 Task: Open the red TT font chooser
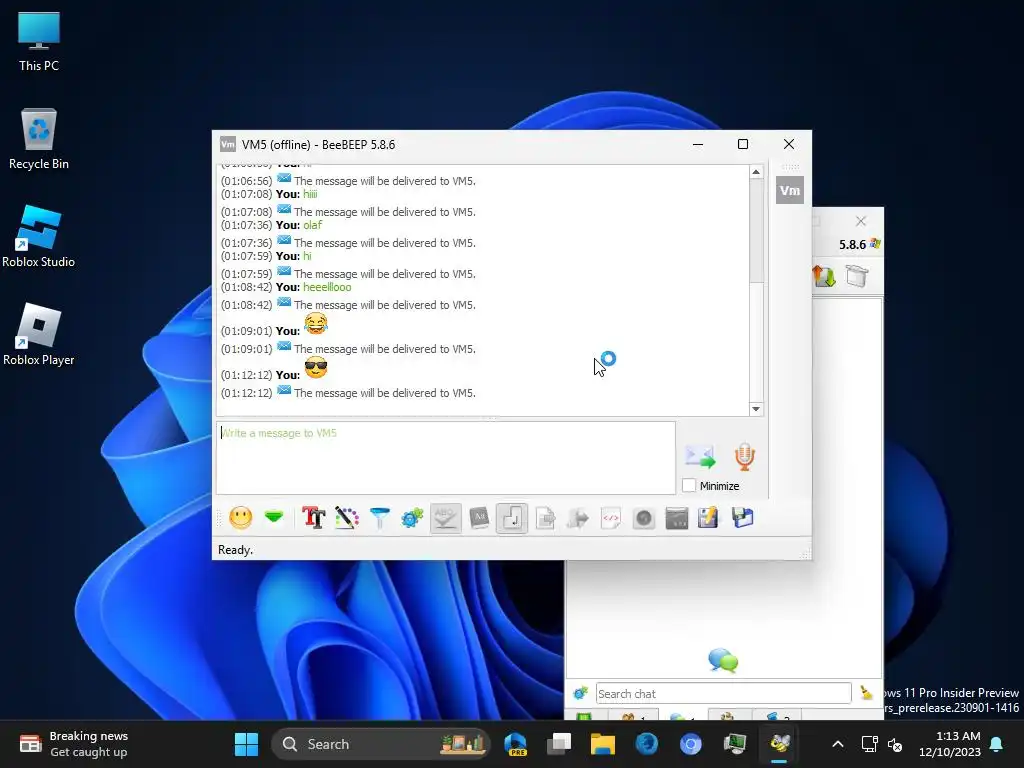[313, 518]
